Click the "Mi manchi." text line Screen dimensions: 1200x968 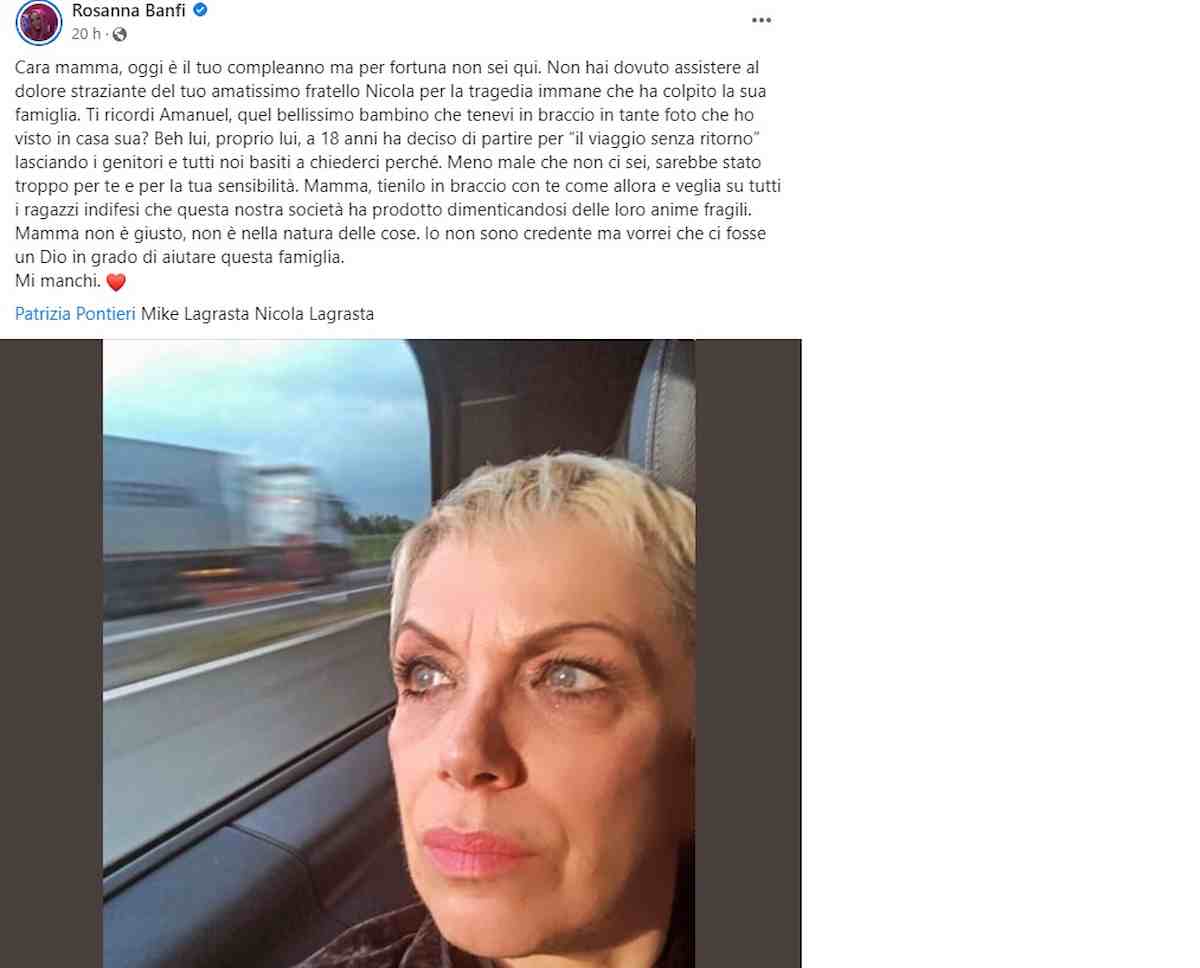point(58,283)
